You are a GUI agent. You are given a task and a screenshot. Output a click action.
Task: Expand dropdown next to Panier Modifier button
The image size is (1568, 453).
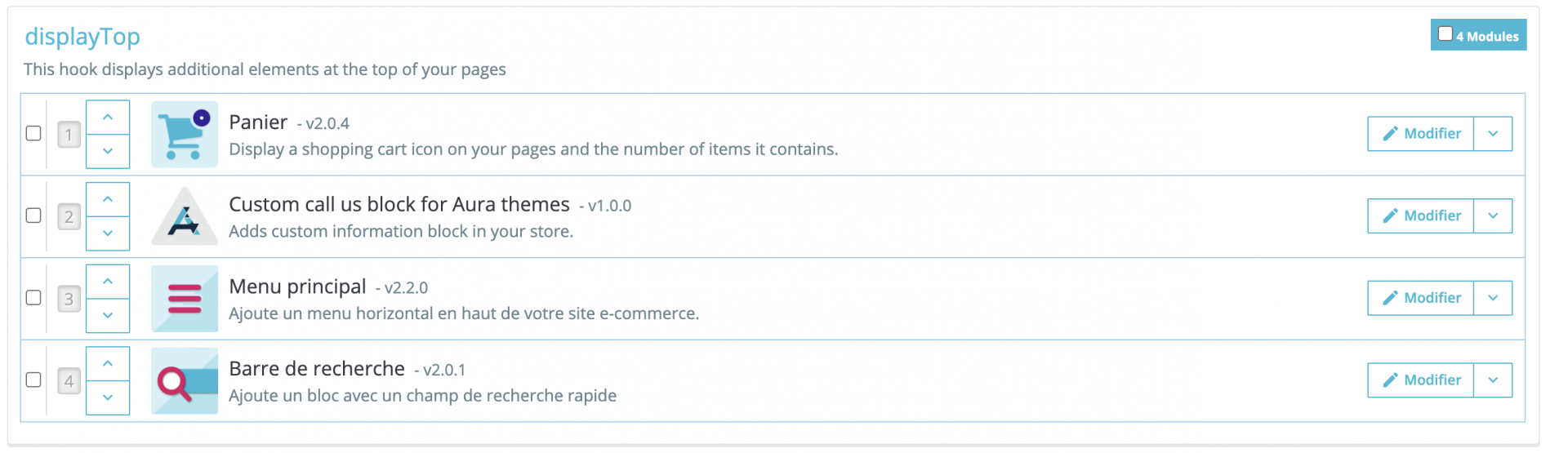tap(1493, 134)
